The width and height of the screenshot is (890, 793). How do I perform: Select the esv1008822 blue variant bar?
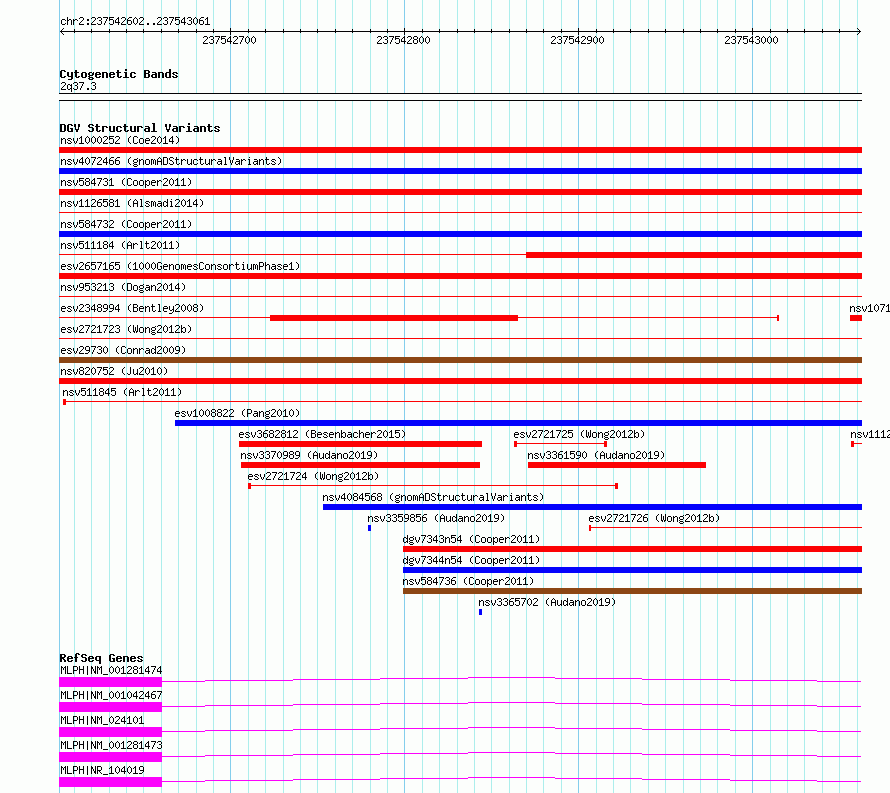pos(518,423)
